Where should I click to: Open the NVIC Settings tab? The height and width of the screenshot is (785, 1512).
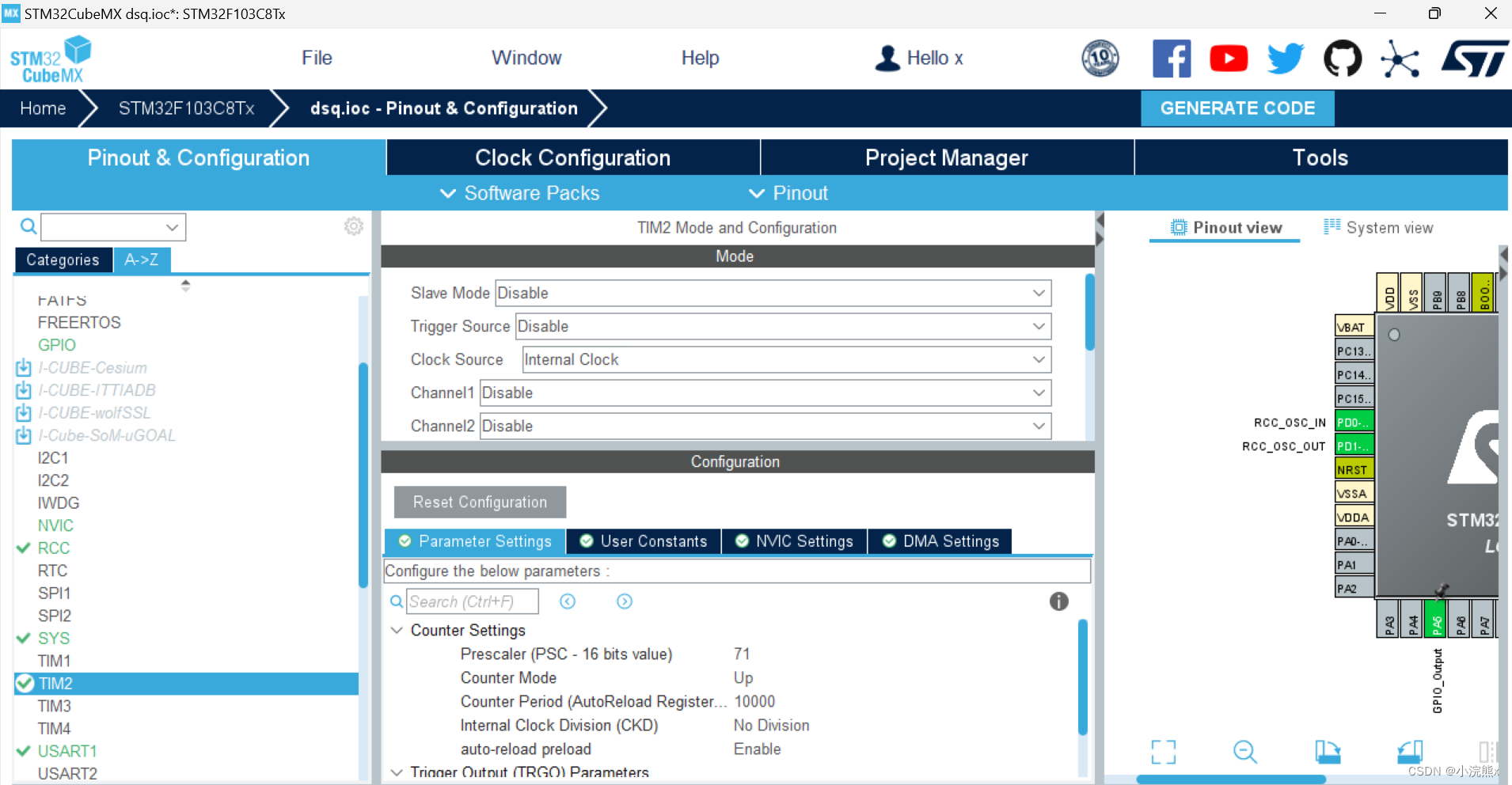pos(795,541)
